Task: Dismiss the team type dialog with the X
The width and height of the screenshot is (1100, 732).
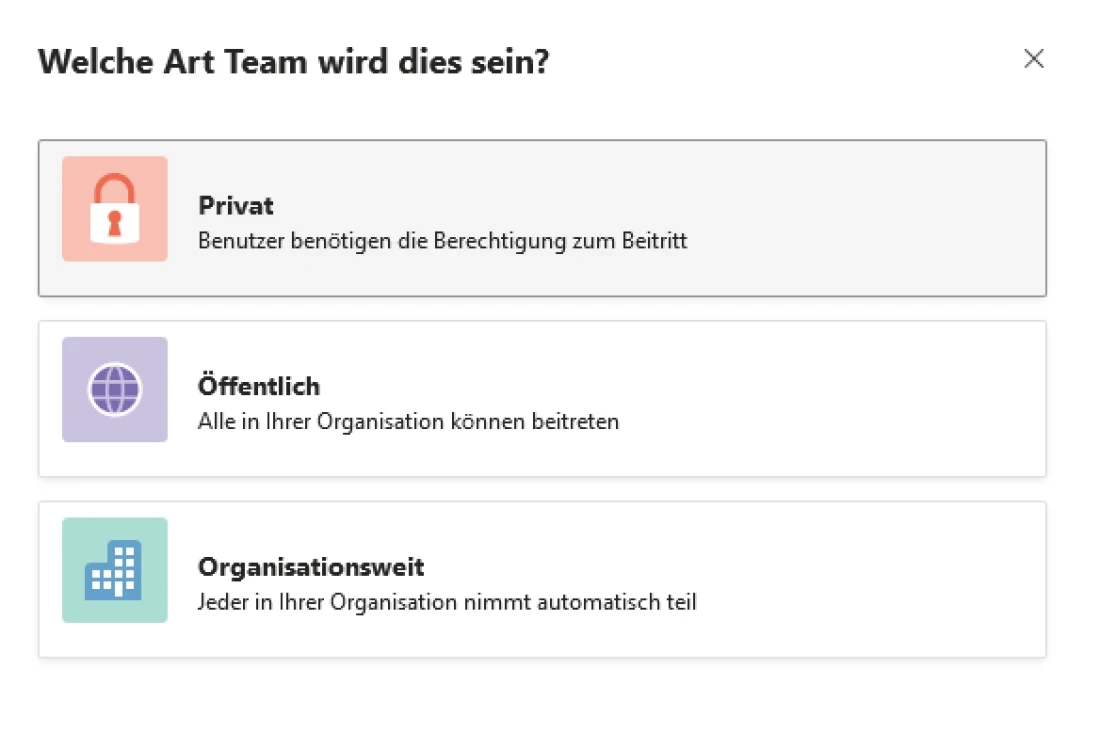Action: click(1034, 59)
